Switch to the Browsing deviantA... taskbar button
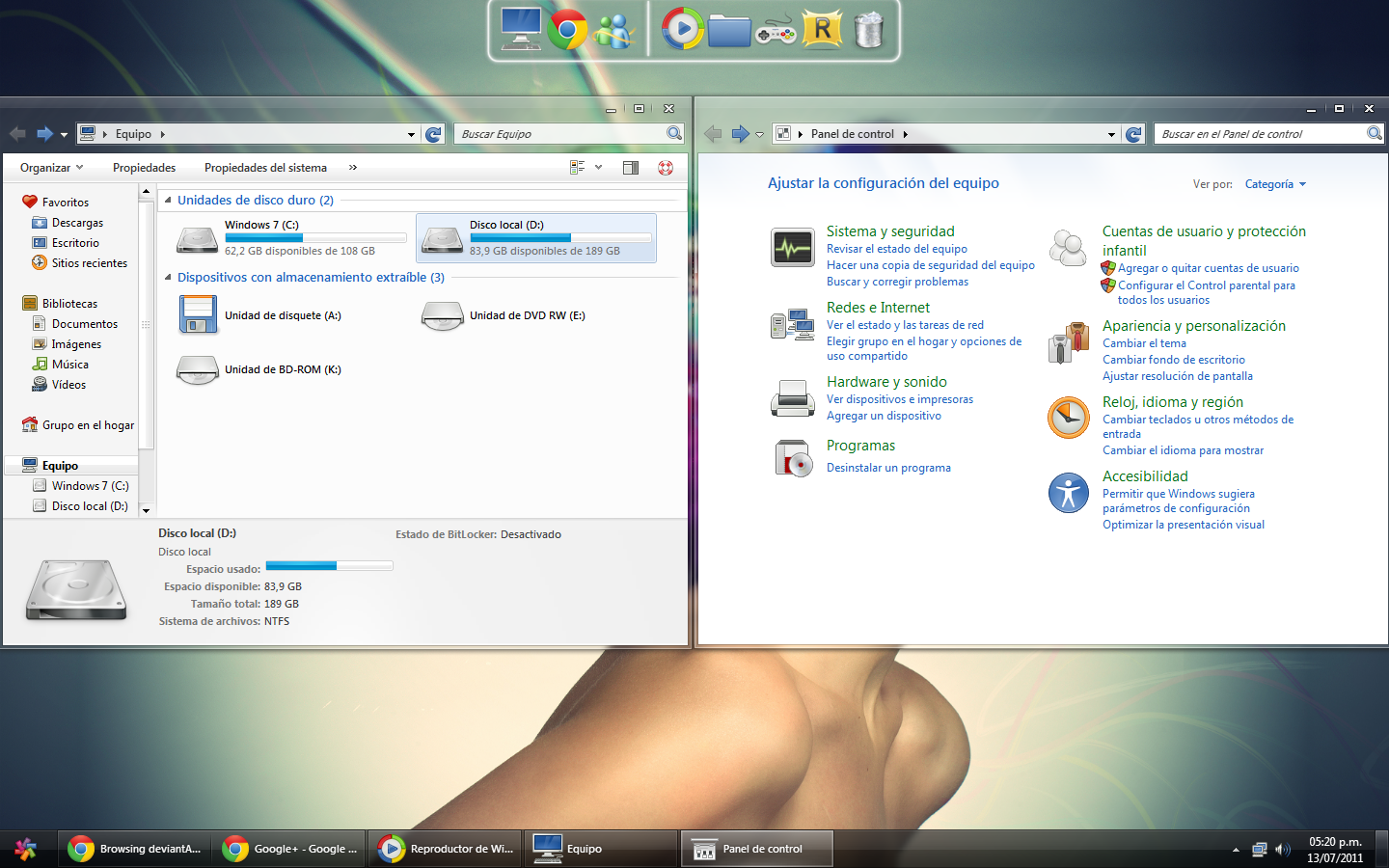The width and height of the screenshot is (1389, 868). tap(135, 849)
